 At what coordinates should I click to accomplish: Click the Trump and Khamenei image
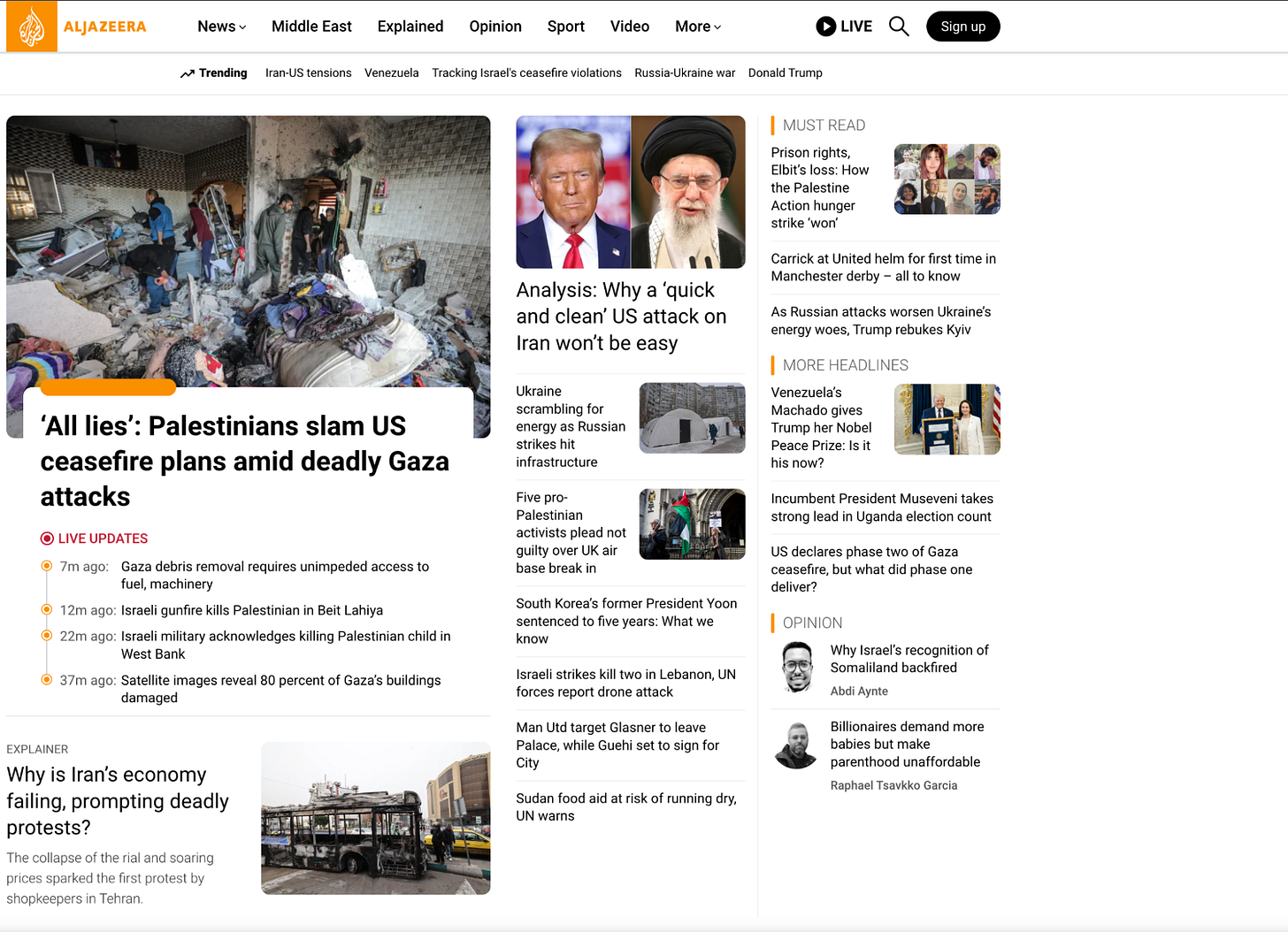(631, 192)
